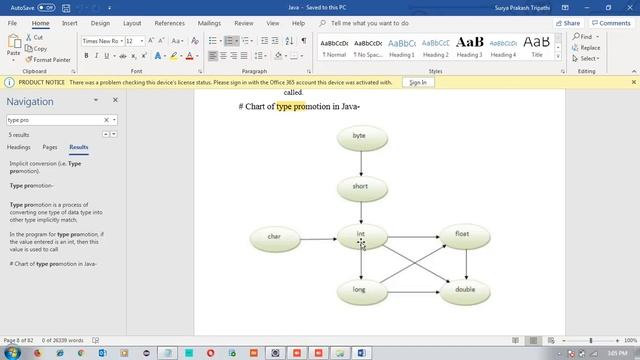Click the Sort icon

289,40
